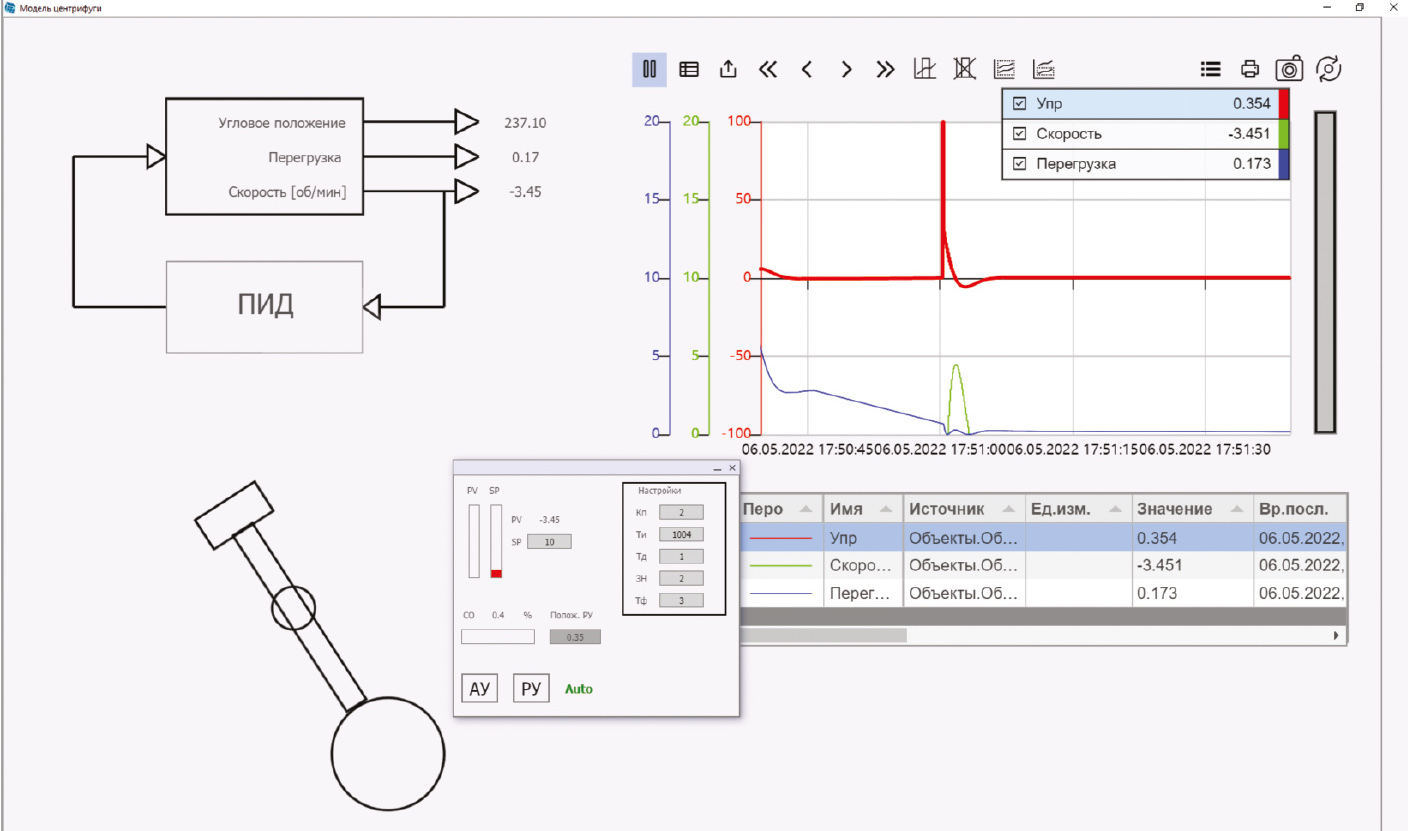The image size is (1408, 831).
Task: Click the Скорость [об/мин] output value -3.45
Action: [x=526, y=191]
